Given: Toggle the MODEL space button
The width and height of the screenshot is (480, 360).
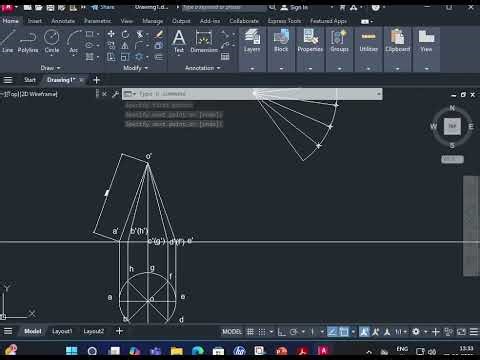Looking at the screenshot, I should point(232,332).
